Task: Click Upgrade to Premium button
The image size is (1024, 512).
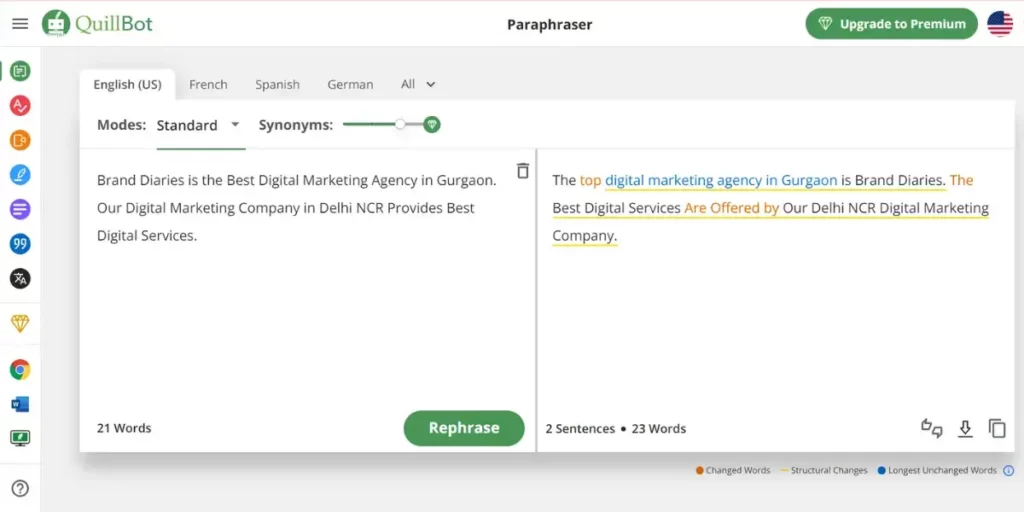Action: (x=891, y=24)
